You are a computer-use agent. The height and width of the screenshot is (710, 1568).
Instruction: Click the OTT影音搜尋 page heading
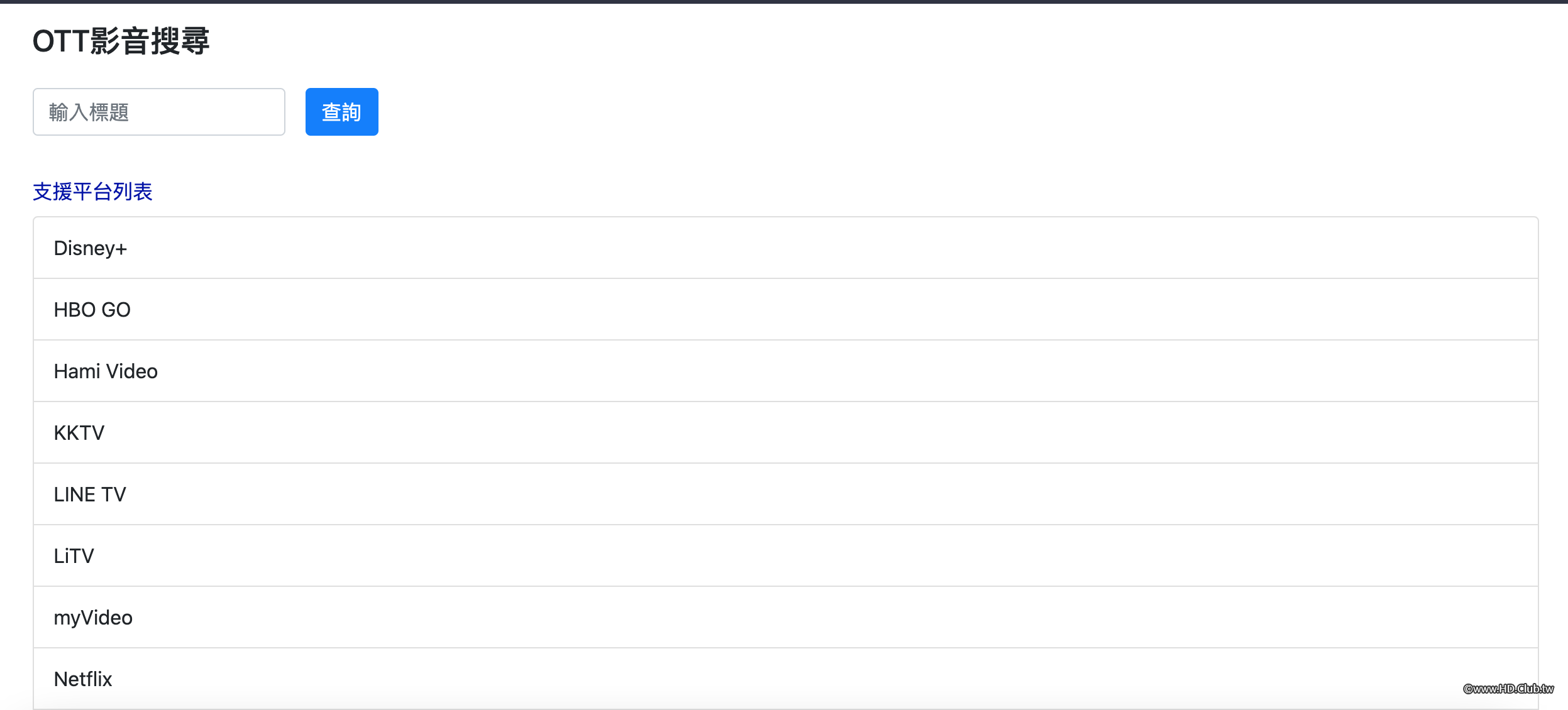[x=121, y=41]
